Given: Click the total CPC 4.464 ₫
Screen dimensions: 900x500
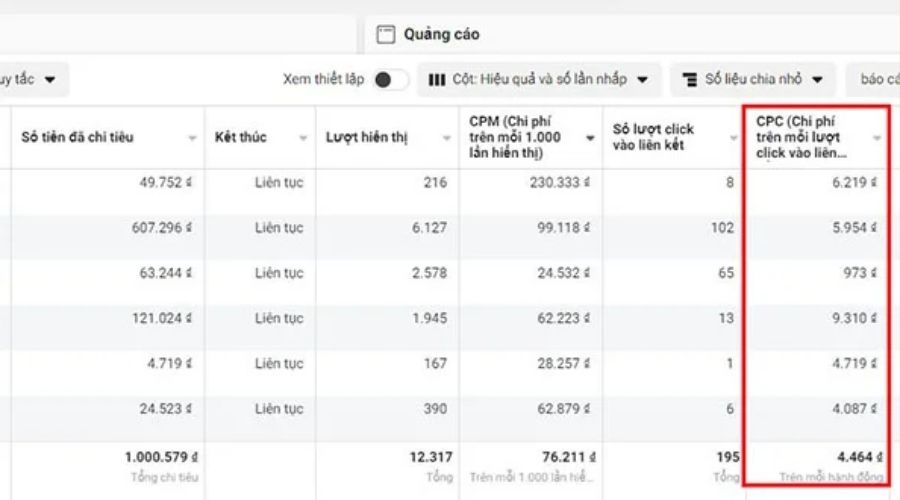Looking at the screenshot, I should tap(860, 458).
